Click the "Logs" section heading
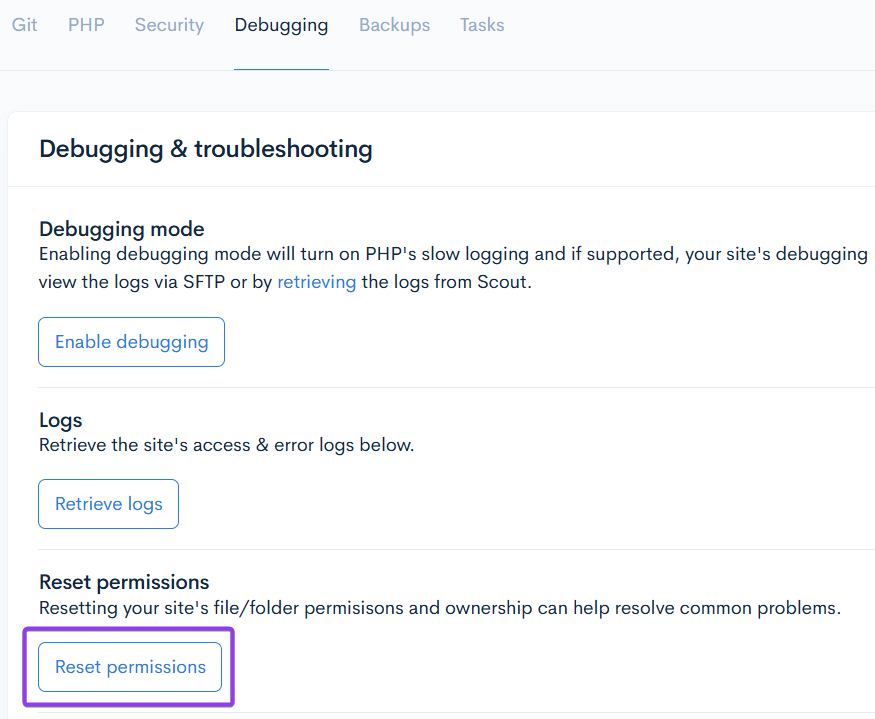Image resolution: width=875 pixels, height=719 pixels. (60, 420)
